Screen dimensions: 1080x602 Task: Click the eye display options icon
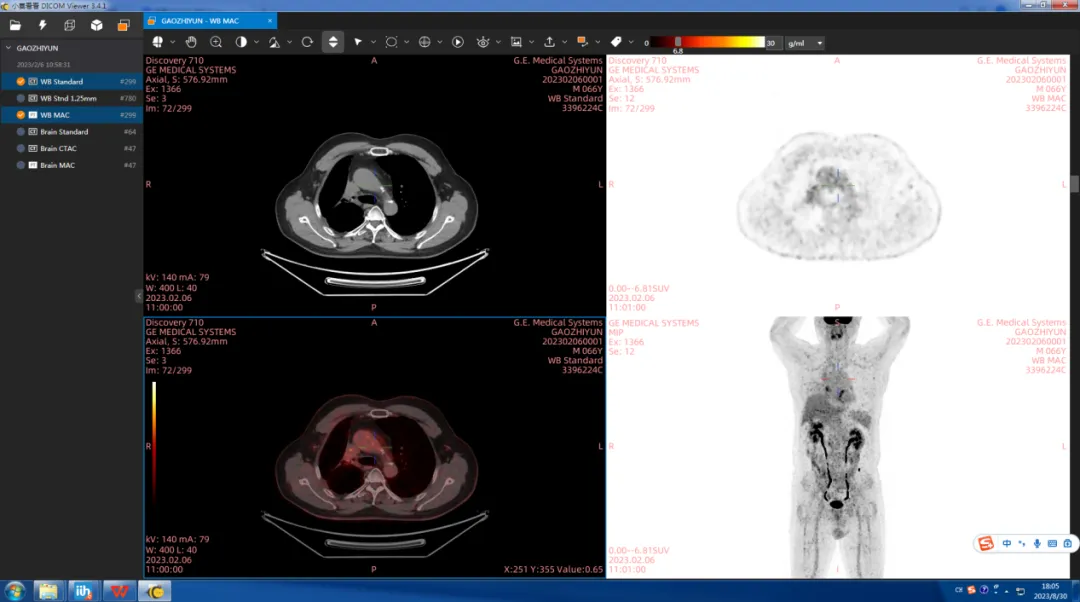[x=483, y=42]
